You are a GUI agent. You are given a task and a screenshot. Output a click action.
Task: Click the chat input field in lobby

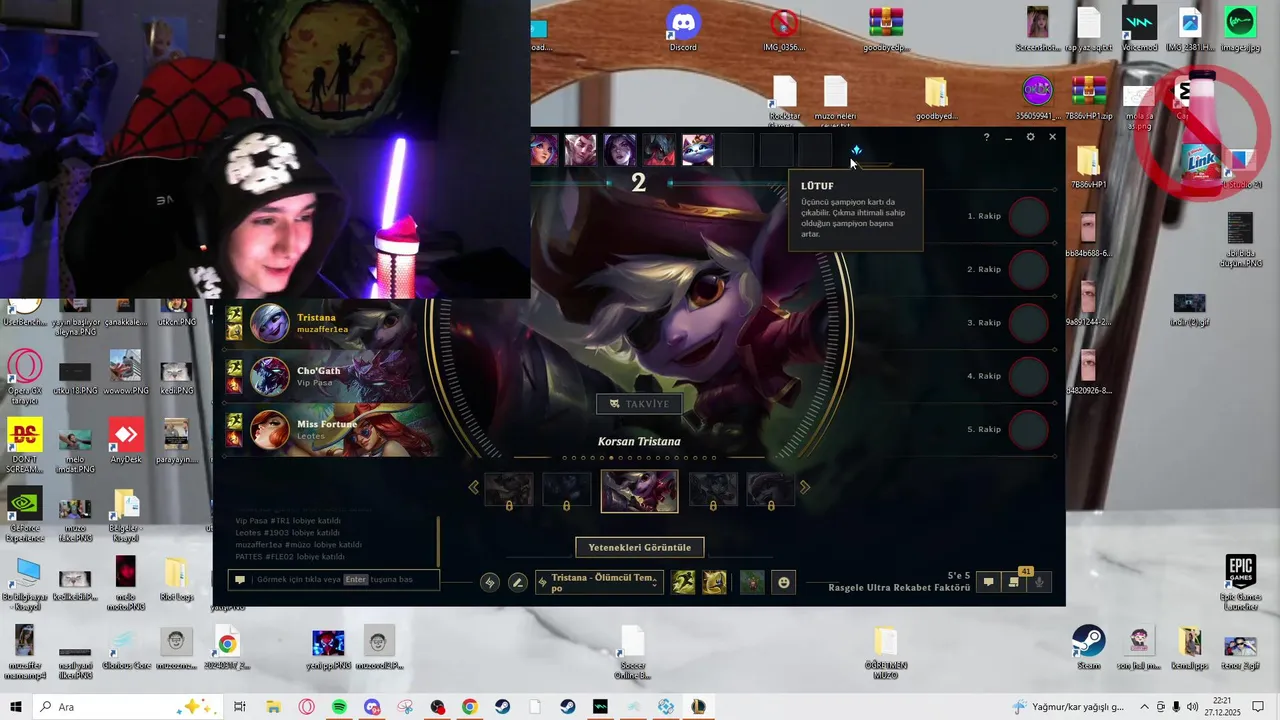click(335, 580)
